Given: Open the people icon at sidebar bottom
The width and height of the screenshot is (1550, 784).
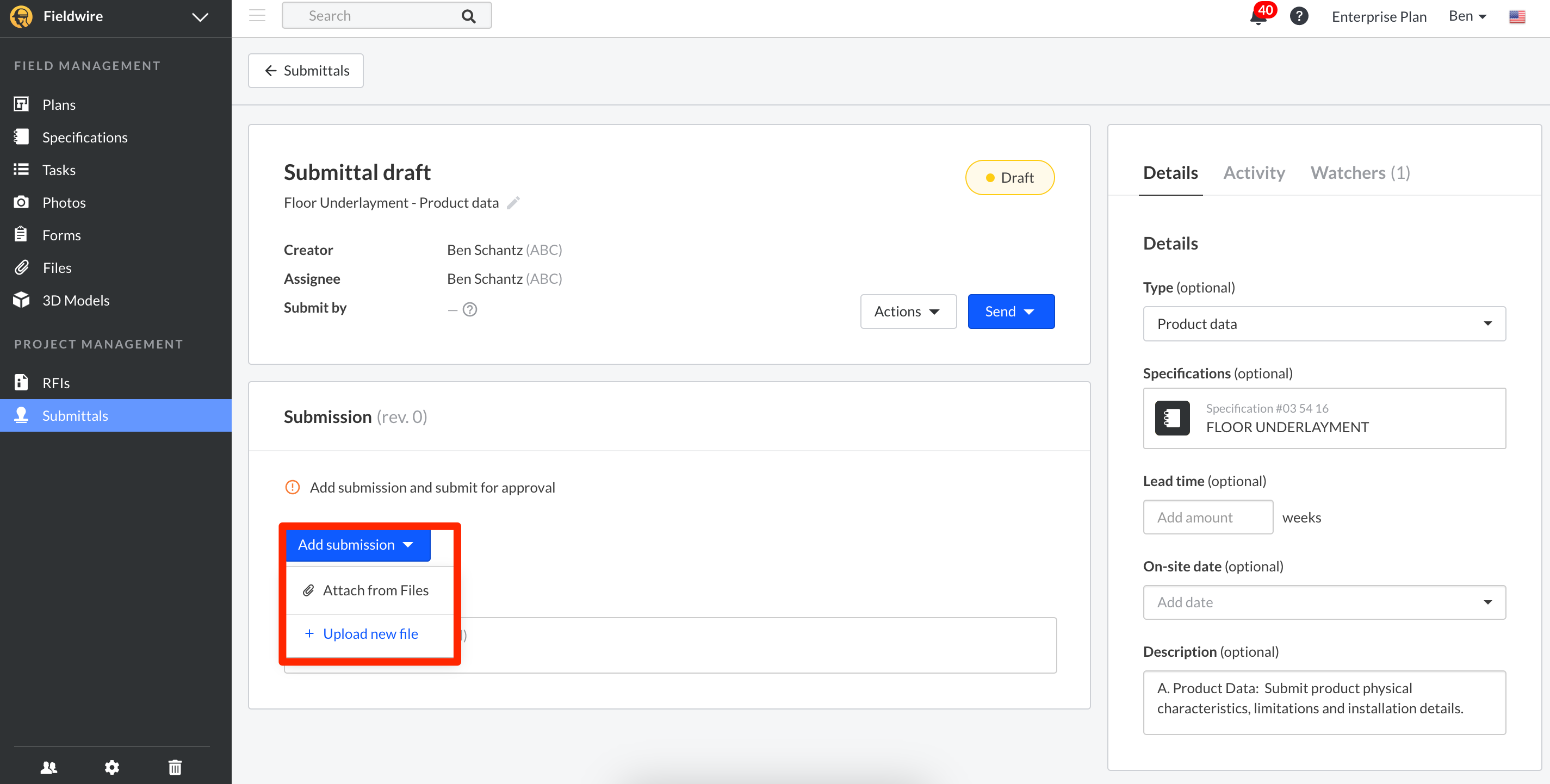Looking at the screenshot, I should click(x=49, y=767).
